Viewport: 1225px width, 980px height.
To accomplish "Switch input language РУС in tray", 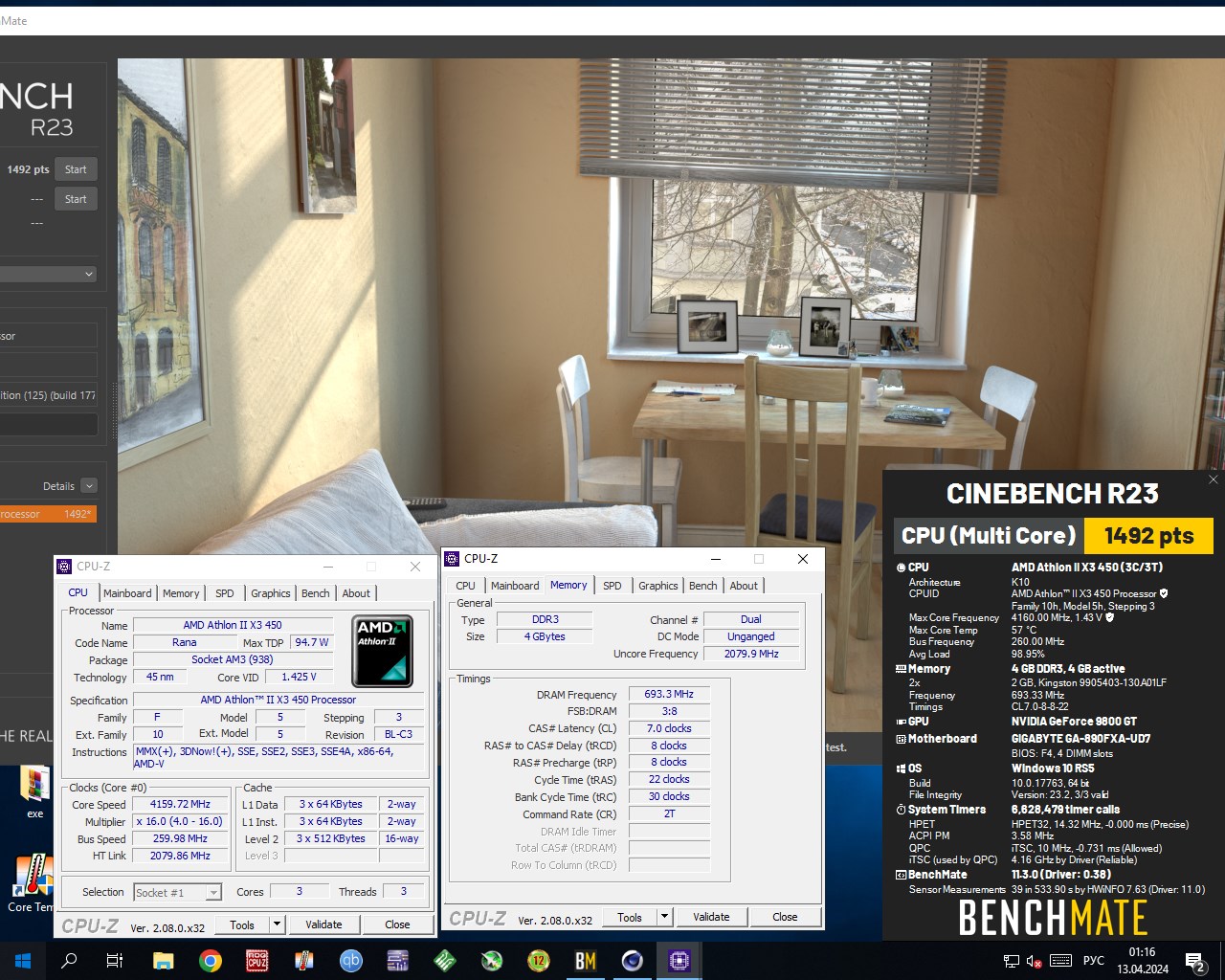I will [1094, 961].
